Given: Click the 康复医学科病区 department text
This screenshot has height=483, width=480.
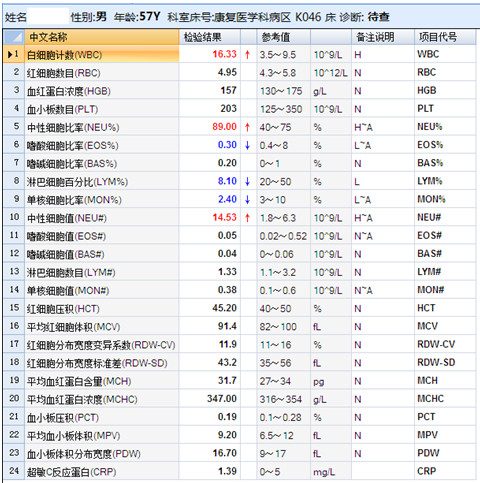Looking at the screenshot, I should [252, 17].
